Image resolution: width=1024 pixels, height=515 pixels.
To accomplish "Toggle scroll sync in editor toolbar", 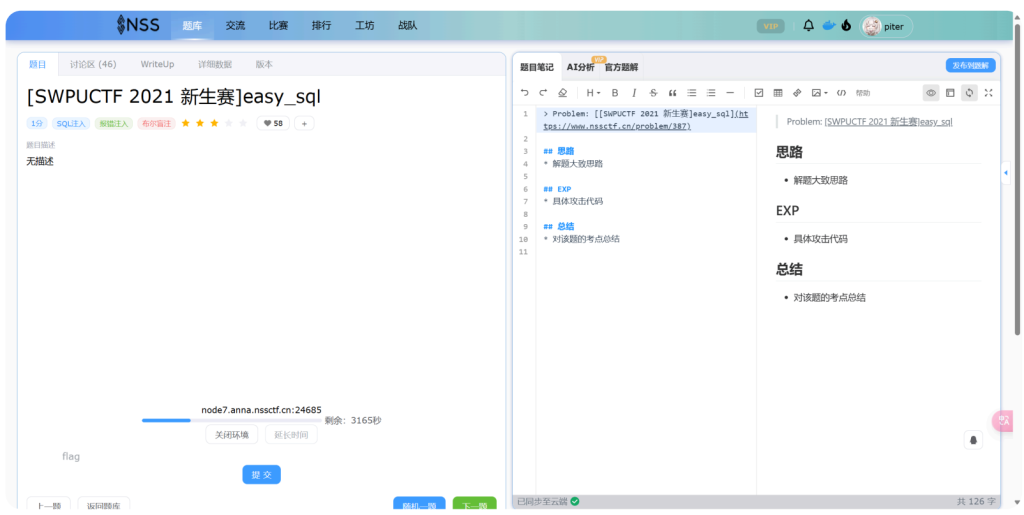I will [969, 93].
